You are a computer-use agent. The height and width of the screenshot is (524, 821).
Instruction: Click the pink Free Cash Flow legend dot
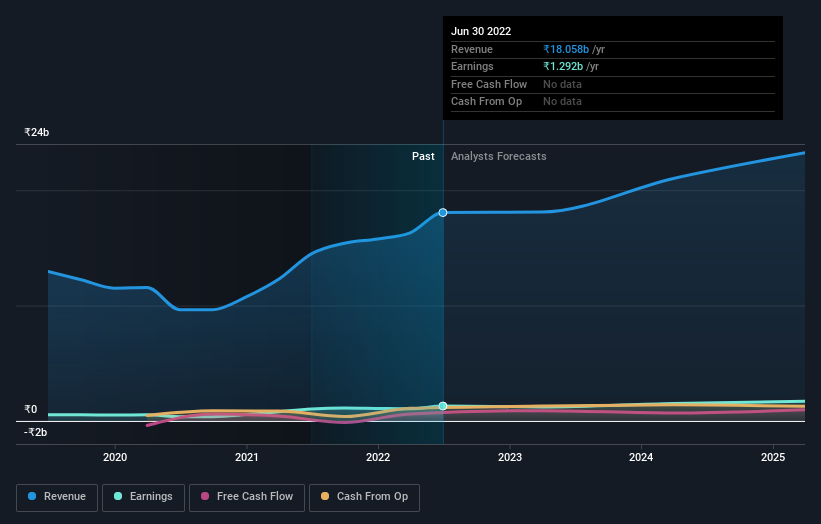(x=205, y=496)
